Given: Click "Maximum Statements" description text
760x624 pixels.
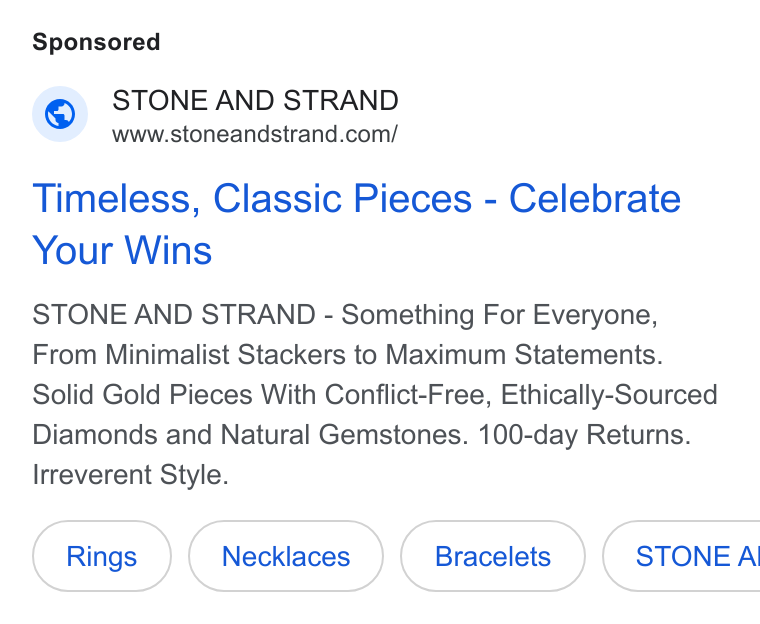Looking at the screenshot, I should 524,354.
